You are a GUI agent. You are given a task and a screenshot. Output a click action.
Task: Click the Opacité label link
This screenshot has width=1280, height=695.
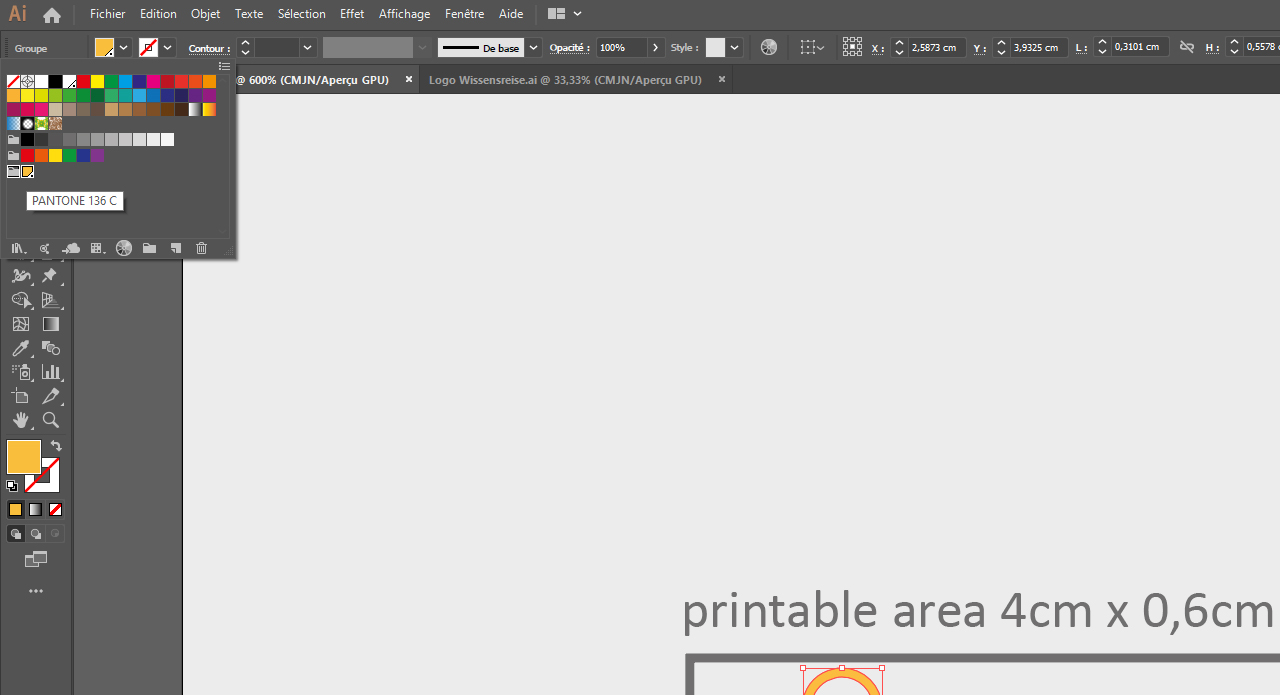[570, 48]
